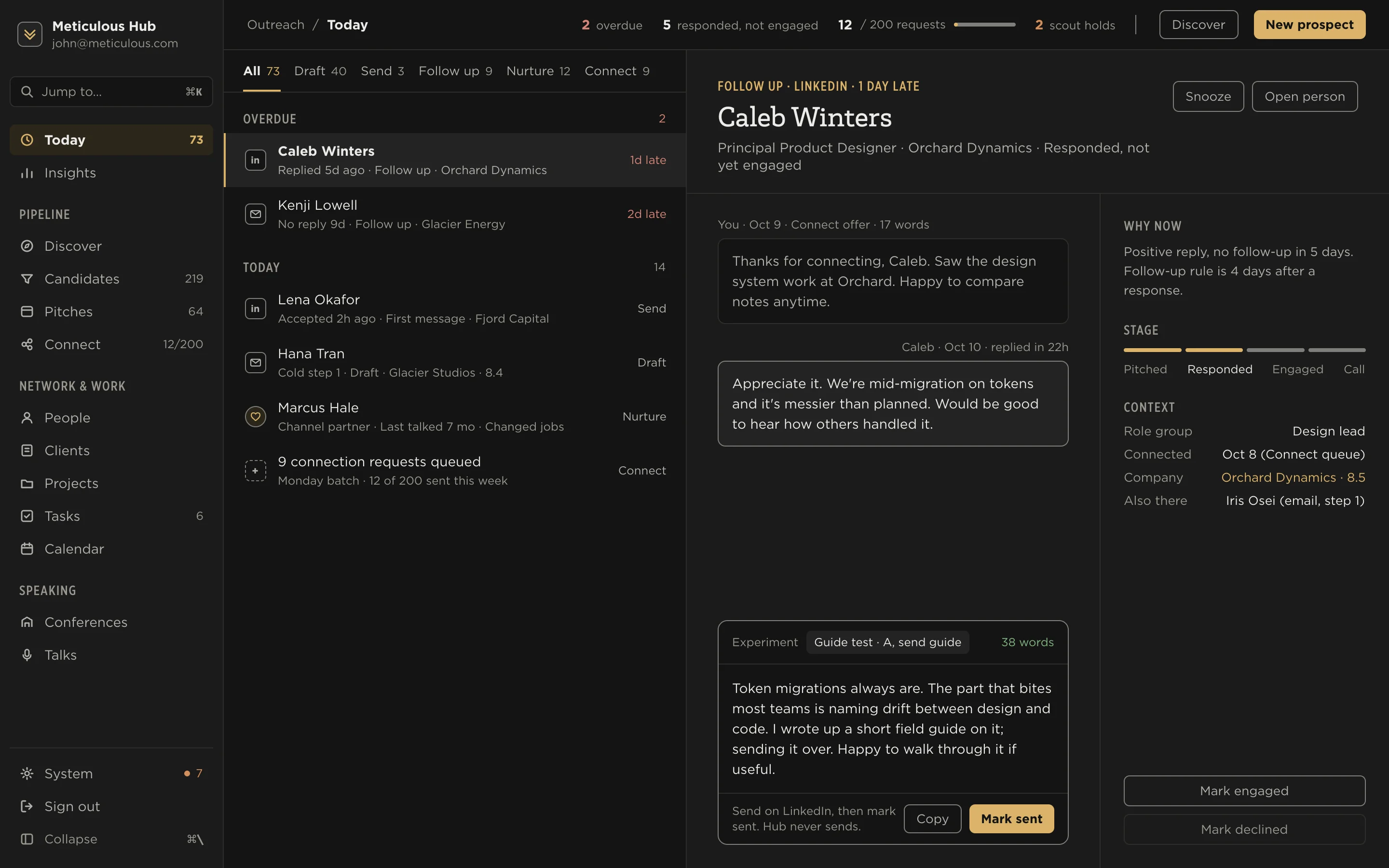The width and height of the screenshot is (1389, 868).
Task: Click the Clients document icon
Action: tap(27, 450)
